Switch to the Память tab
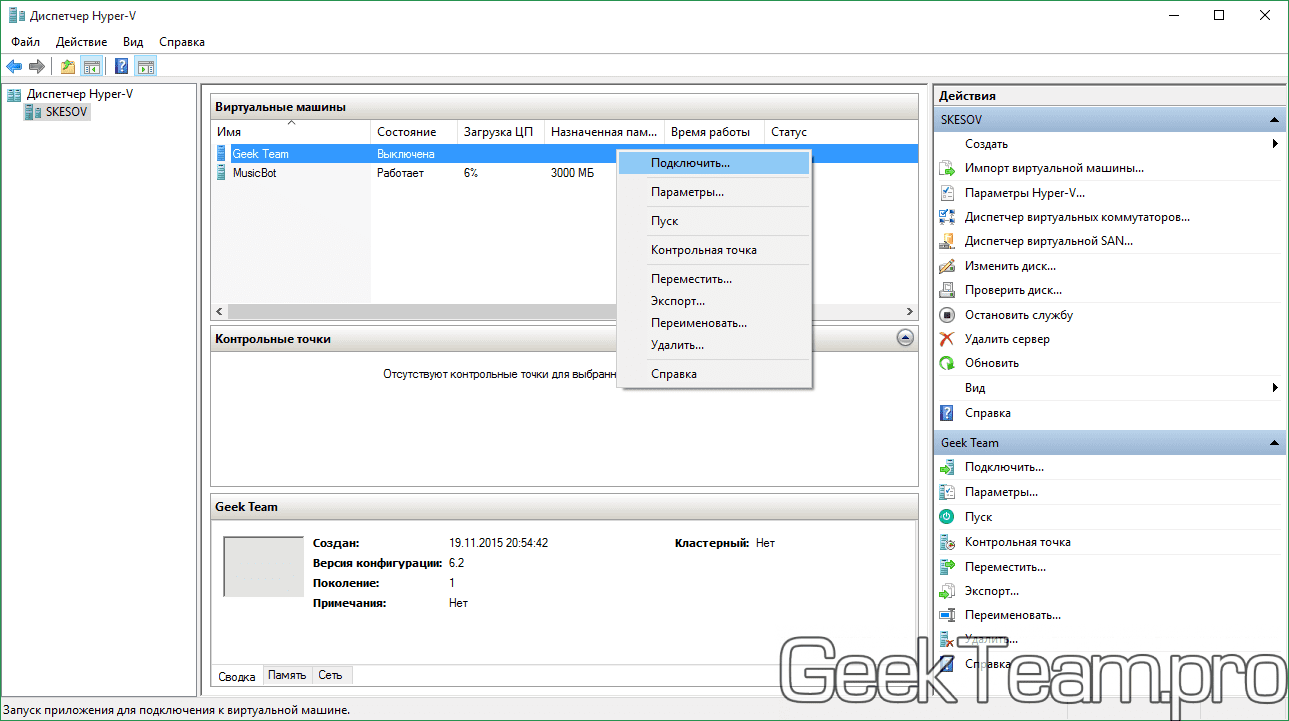The width and height of the screenshot is (1289, 721). coord(287,675)
